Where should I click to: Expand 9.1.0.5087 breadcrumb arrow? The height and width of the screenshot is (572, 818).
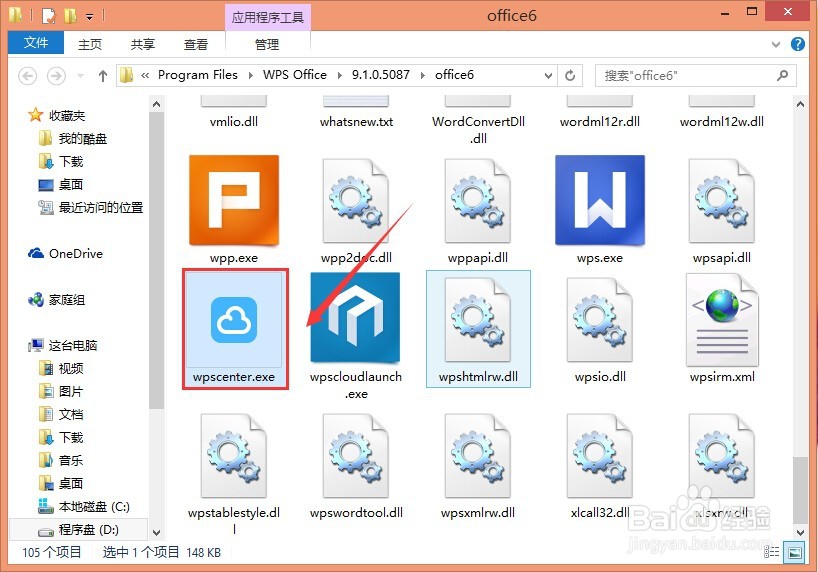point(423,76)
